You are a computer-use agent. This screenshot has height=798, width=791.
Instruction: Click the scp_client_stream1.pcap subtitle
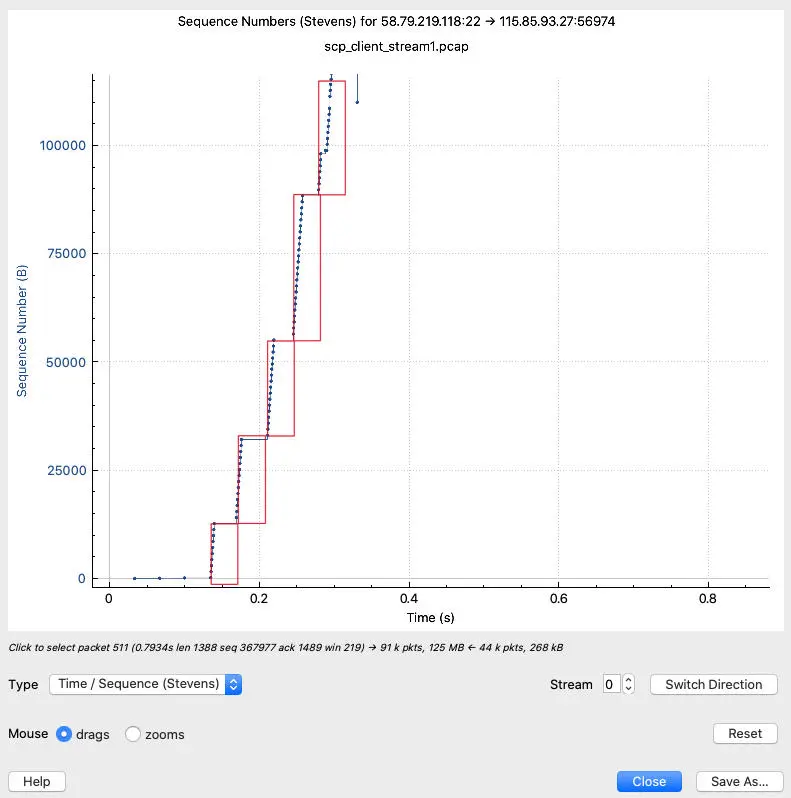click(x=396, y=46)
